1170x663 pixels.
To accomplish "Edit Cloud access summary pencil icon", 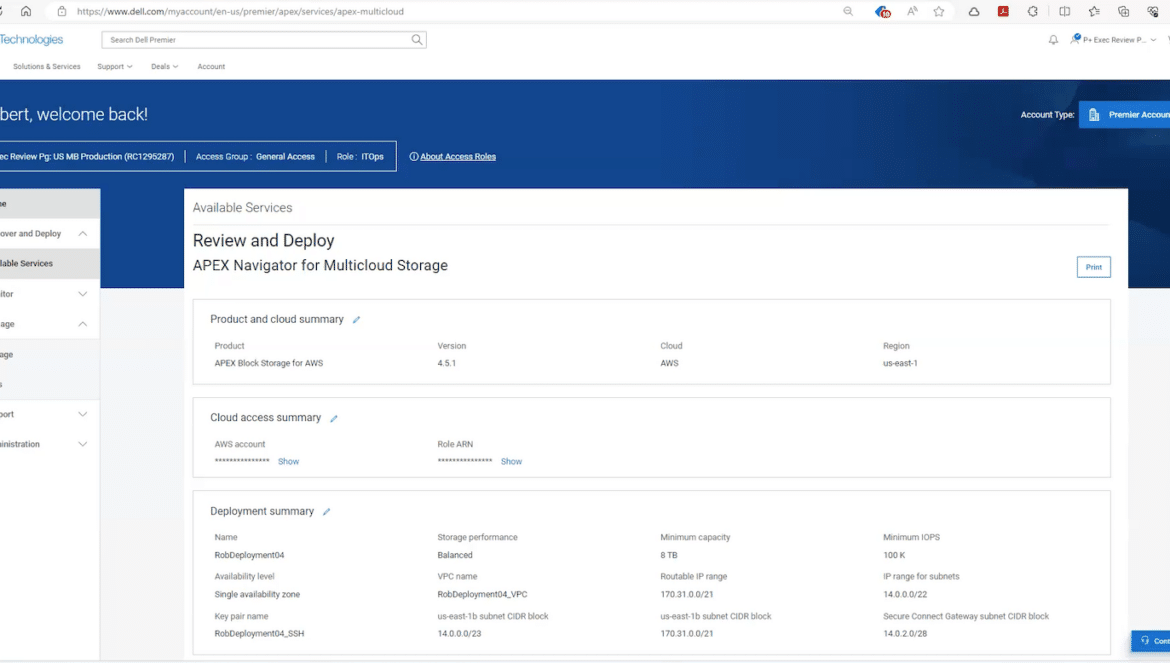I will [x=334, y=418].
